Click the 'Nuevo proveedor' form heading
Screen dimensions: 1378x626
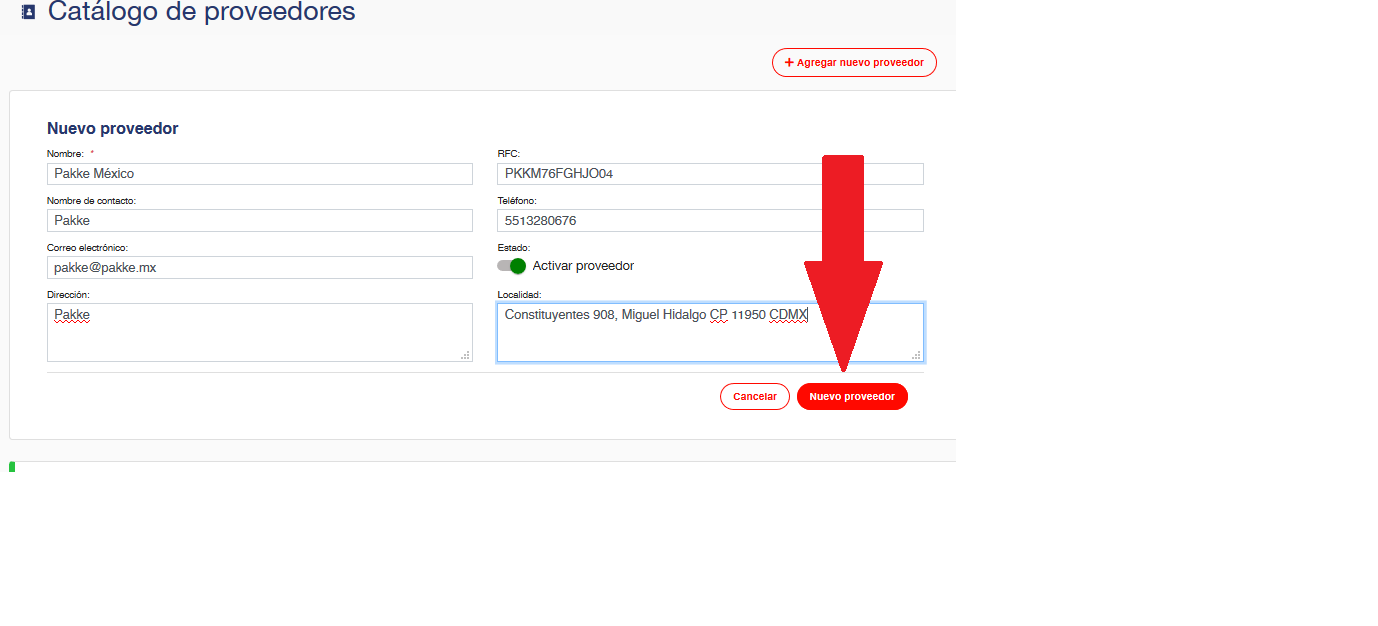click(113, 128)
